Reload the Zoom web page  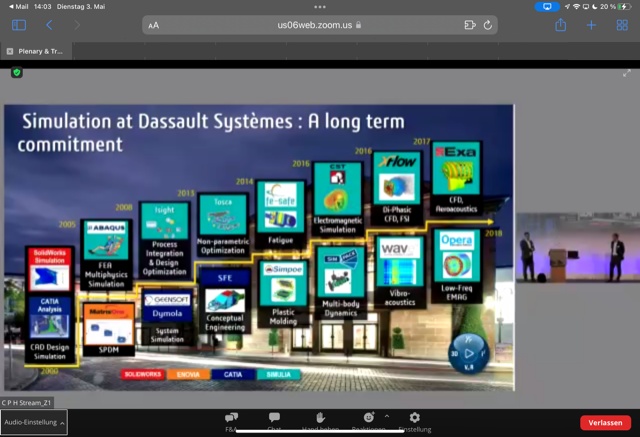488,25
